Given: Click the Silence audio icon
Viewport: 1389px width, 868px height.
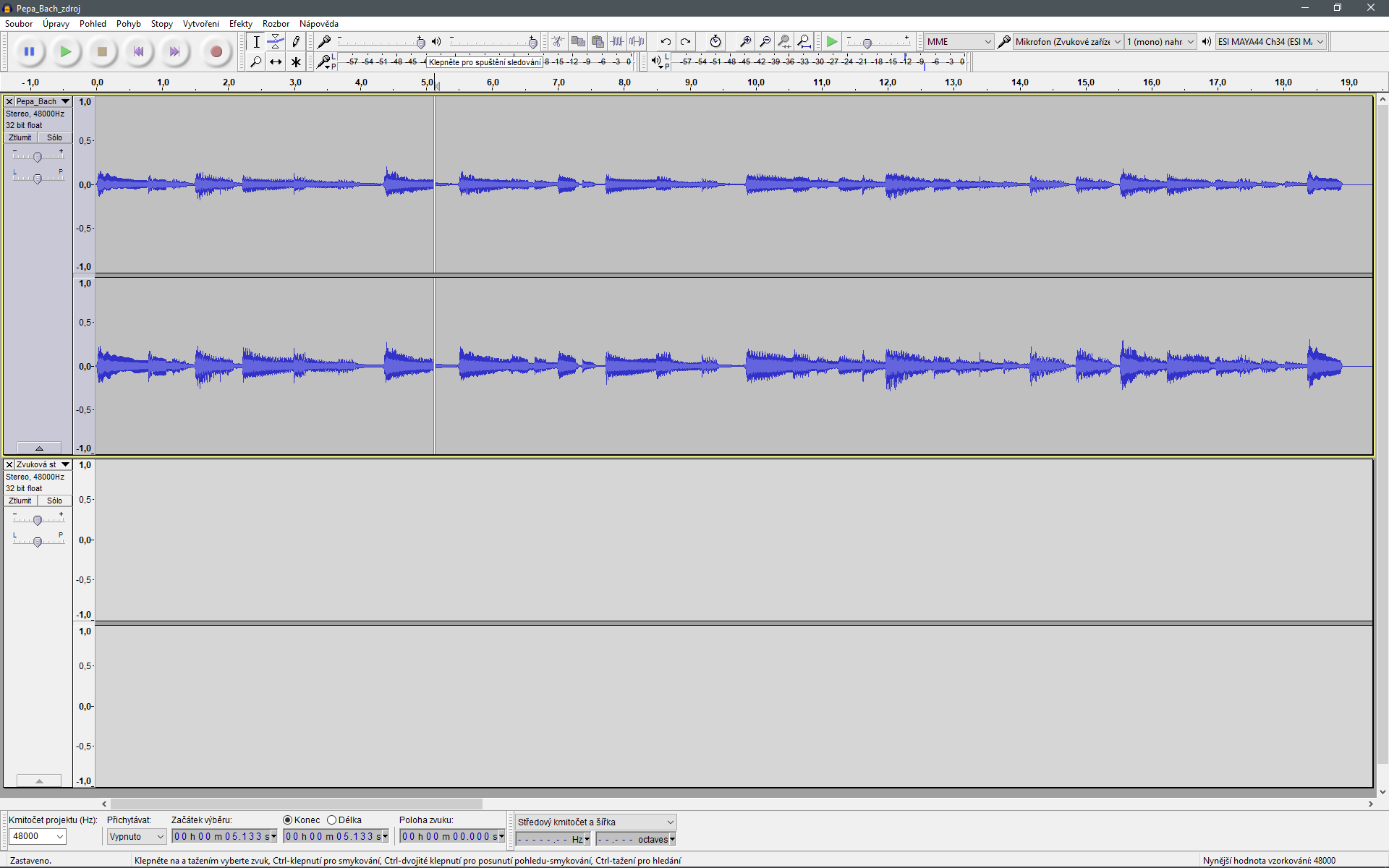Looking at the screenshot, I should click(637, 42).
